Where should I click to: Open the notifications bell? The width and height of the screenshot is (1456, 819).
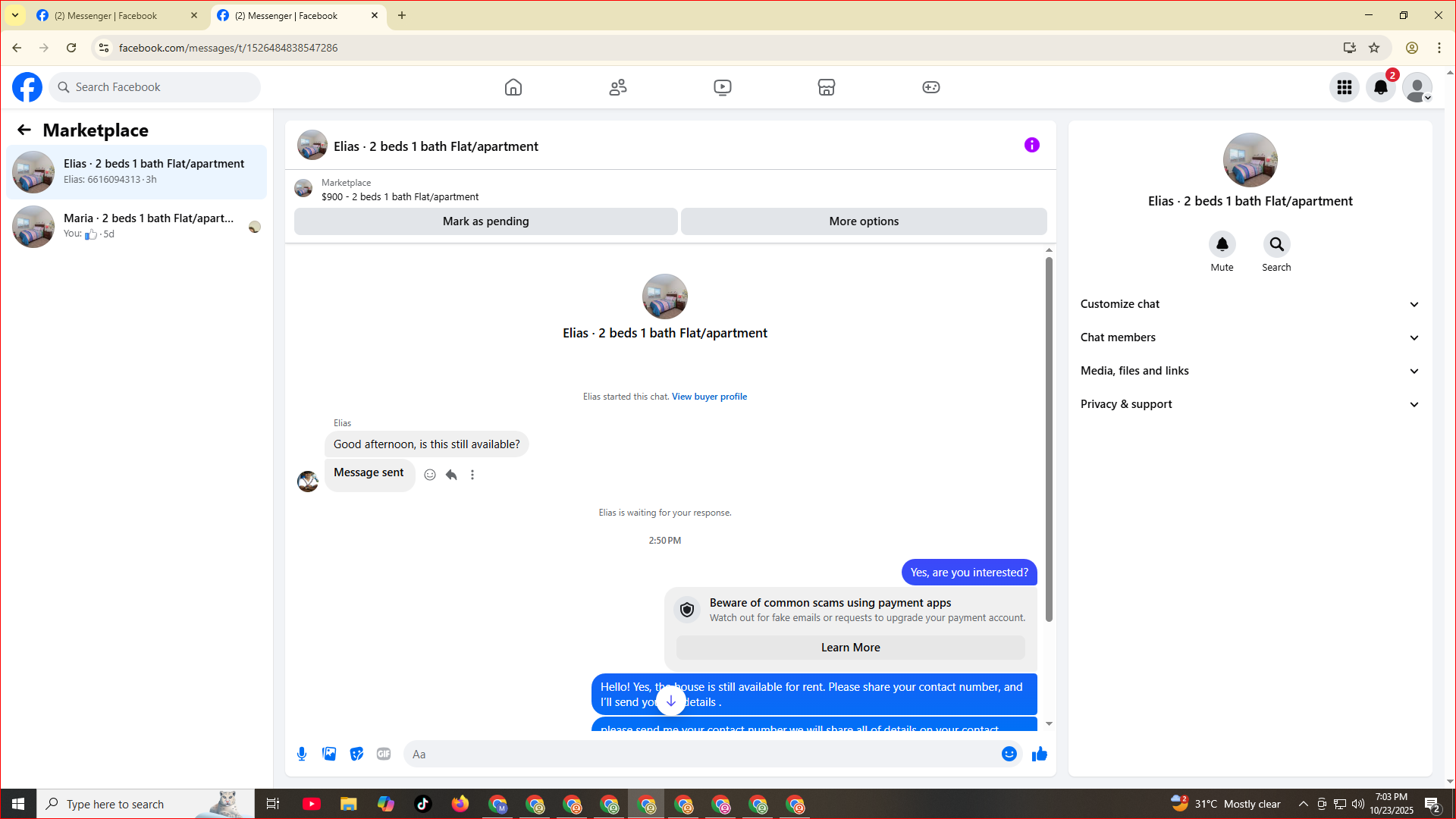pyautogui.click(x=1380, y=87)
